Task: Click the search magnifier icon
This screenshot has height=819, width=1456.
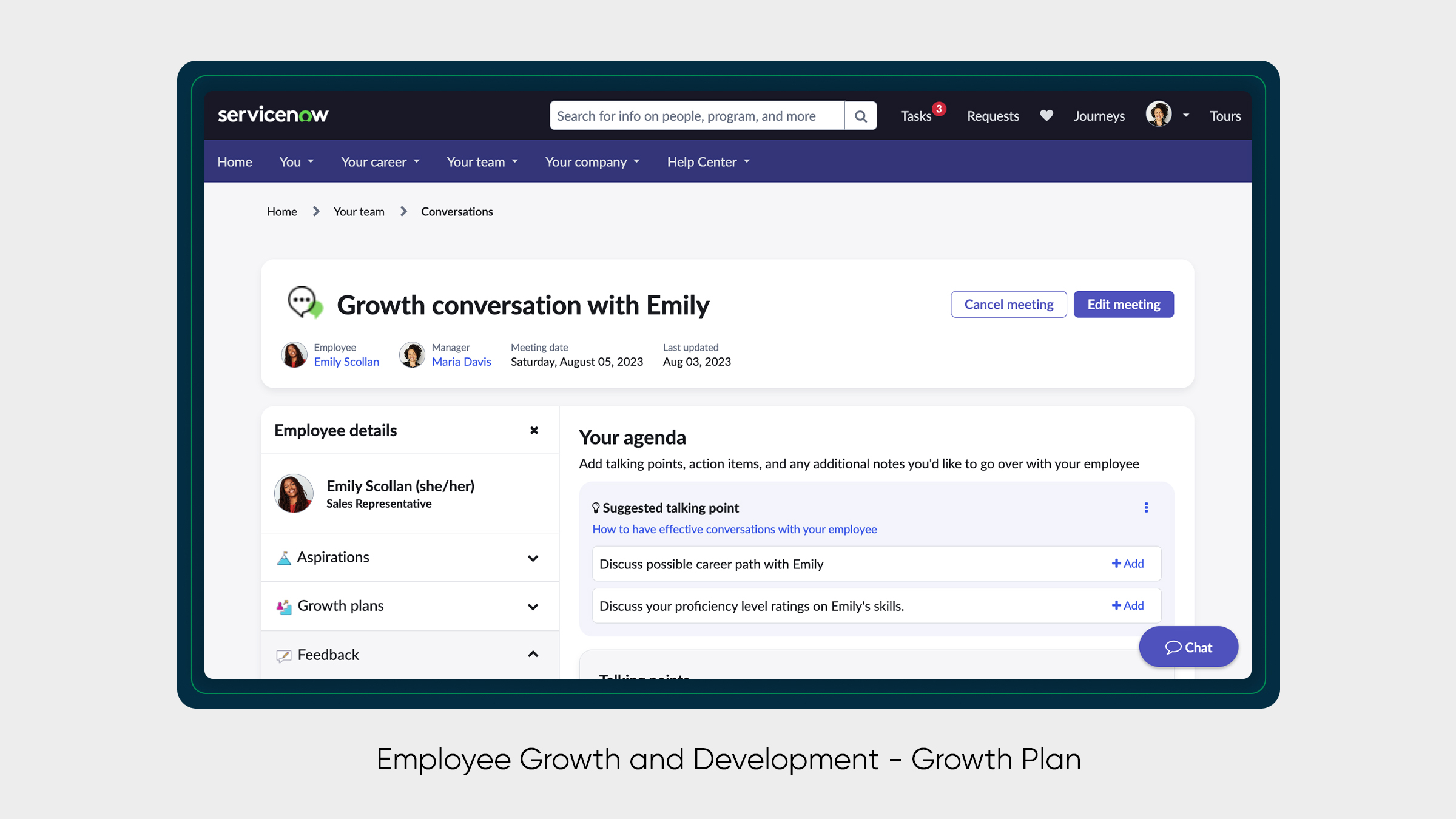Action: [860, 116]
